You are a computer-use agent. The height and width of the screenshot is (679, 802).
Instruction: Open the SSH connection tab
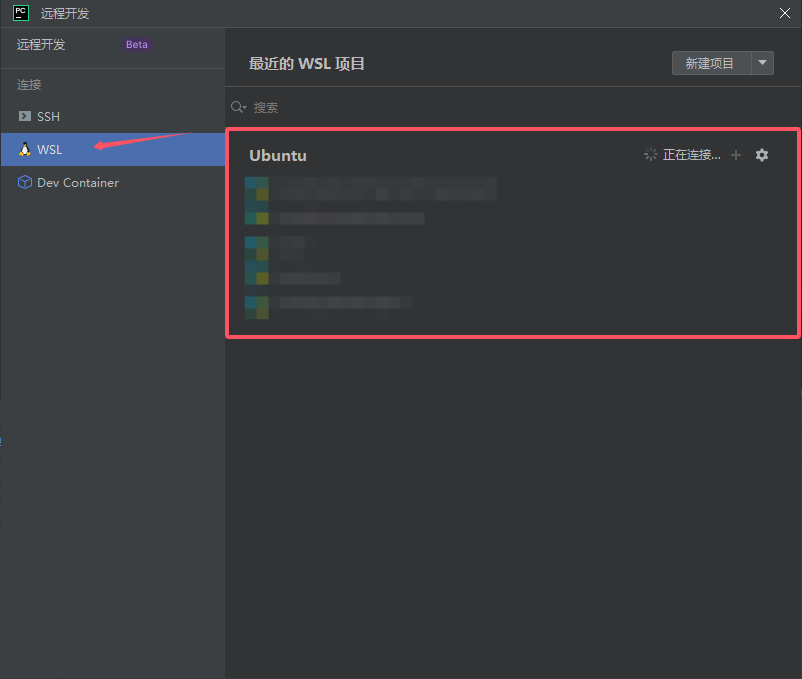(113, 117)
